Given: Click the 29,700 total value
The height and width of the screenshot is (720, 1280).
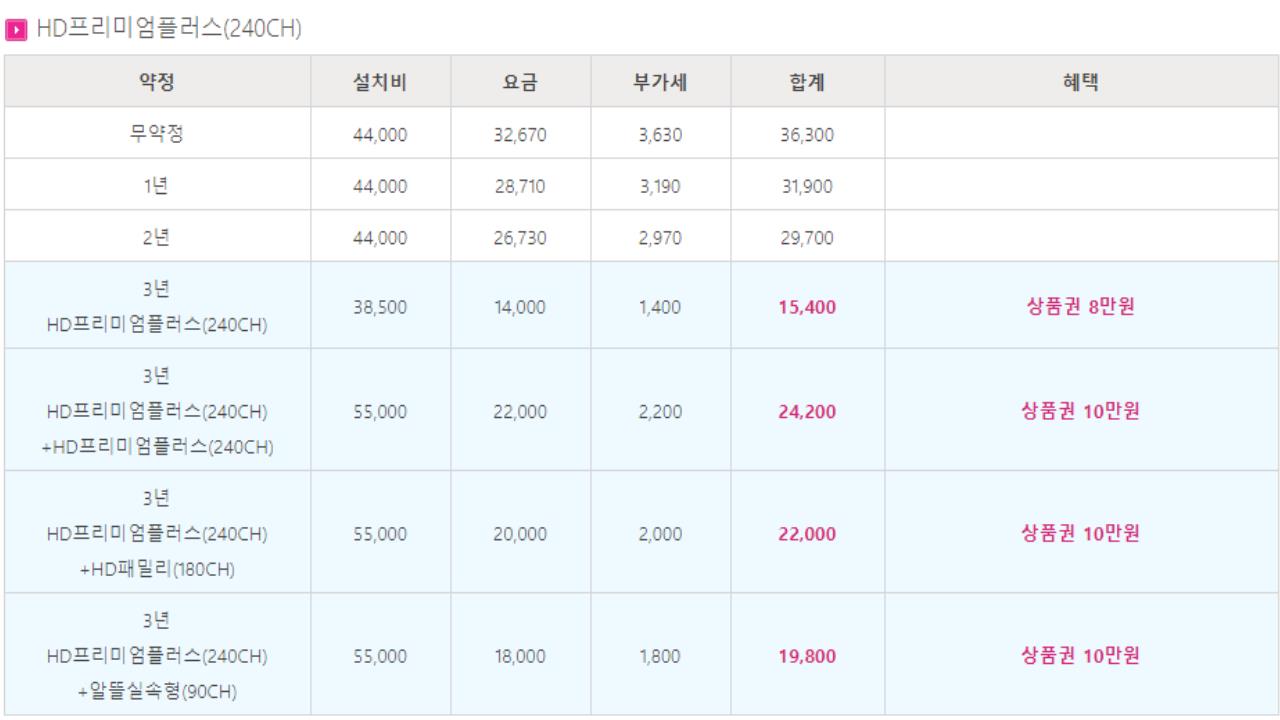Looking at the screenshot, I should click(x=807, y=238).
